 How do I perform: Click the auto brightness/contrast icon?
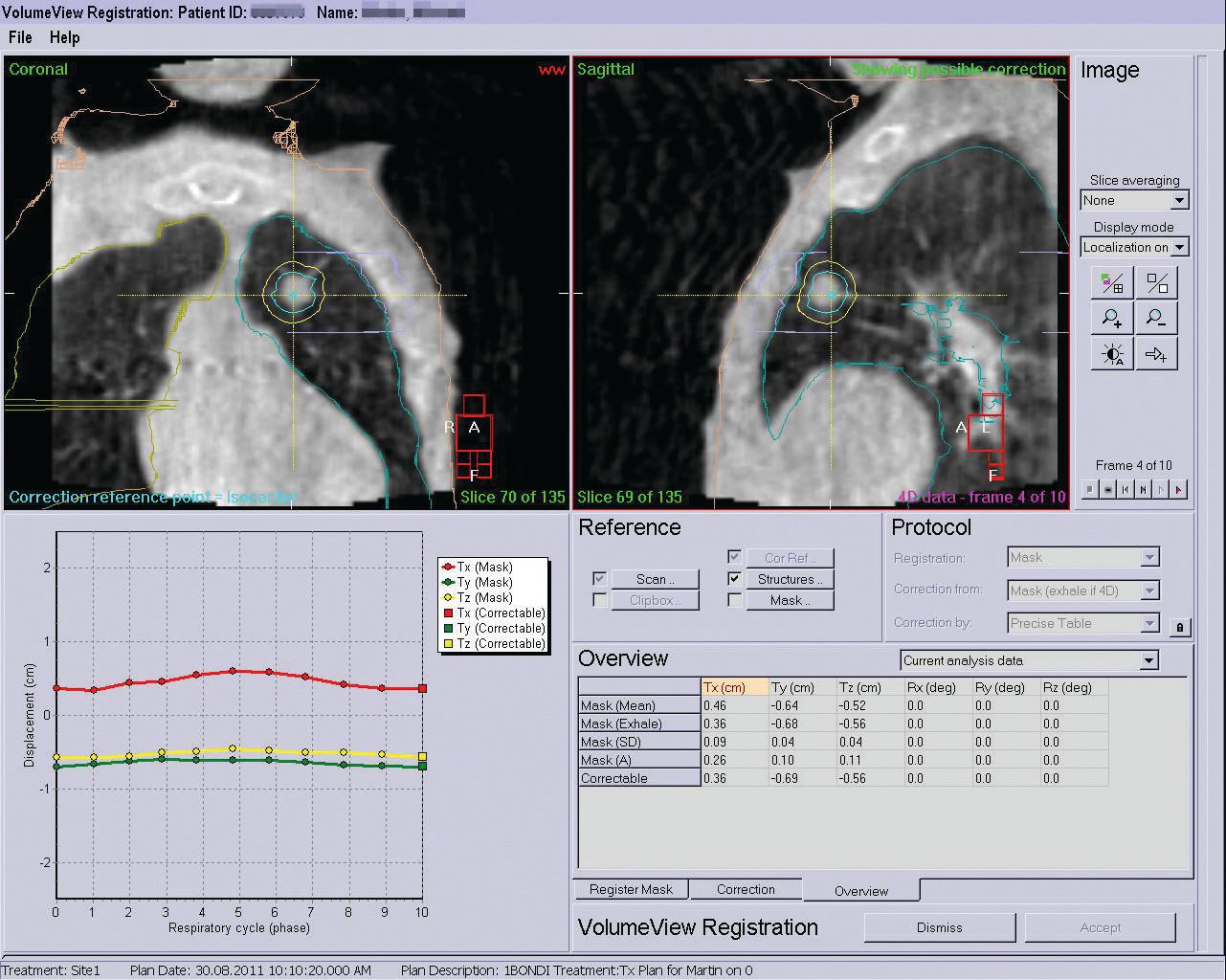pyautogui.click(x=1112, y=354)
